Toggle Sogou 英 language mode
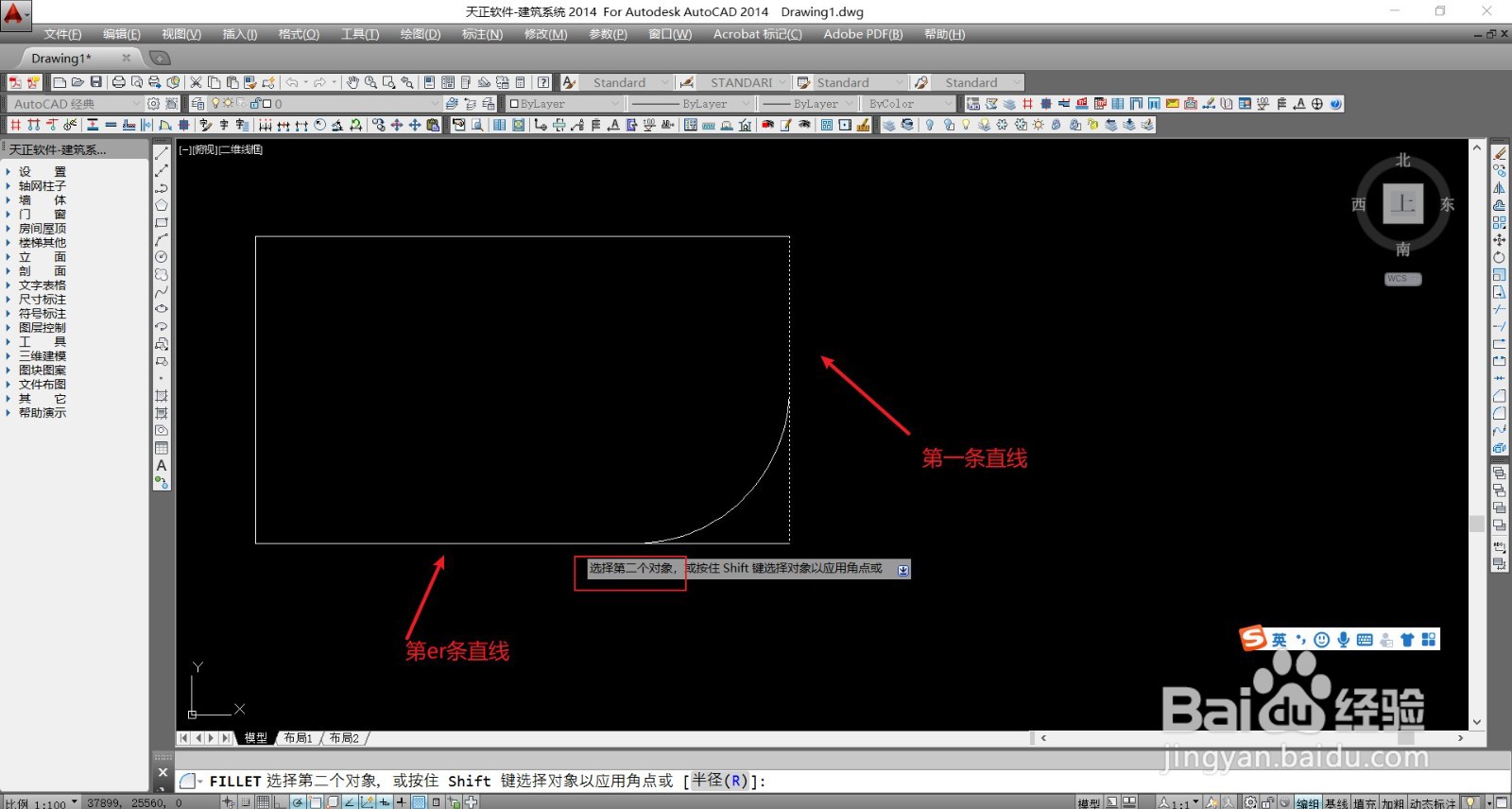The height and width of the screenshot is (809, 1512). click(x=1279, y=640)
